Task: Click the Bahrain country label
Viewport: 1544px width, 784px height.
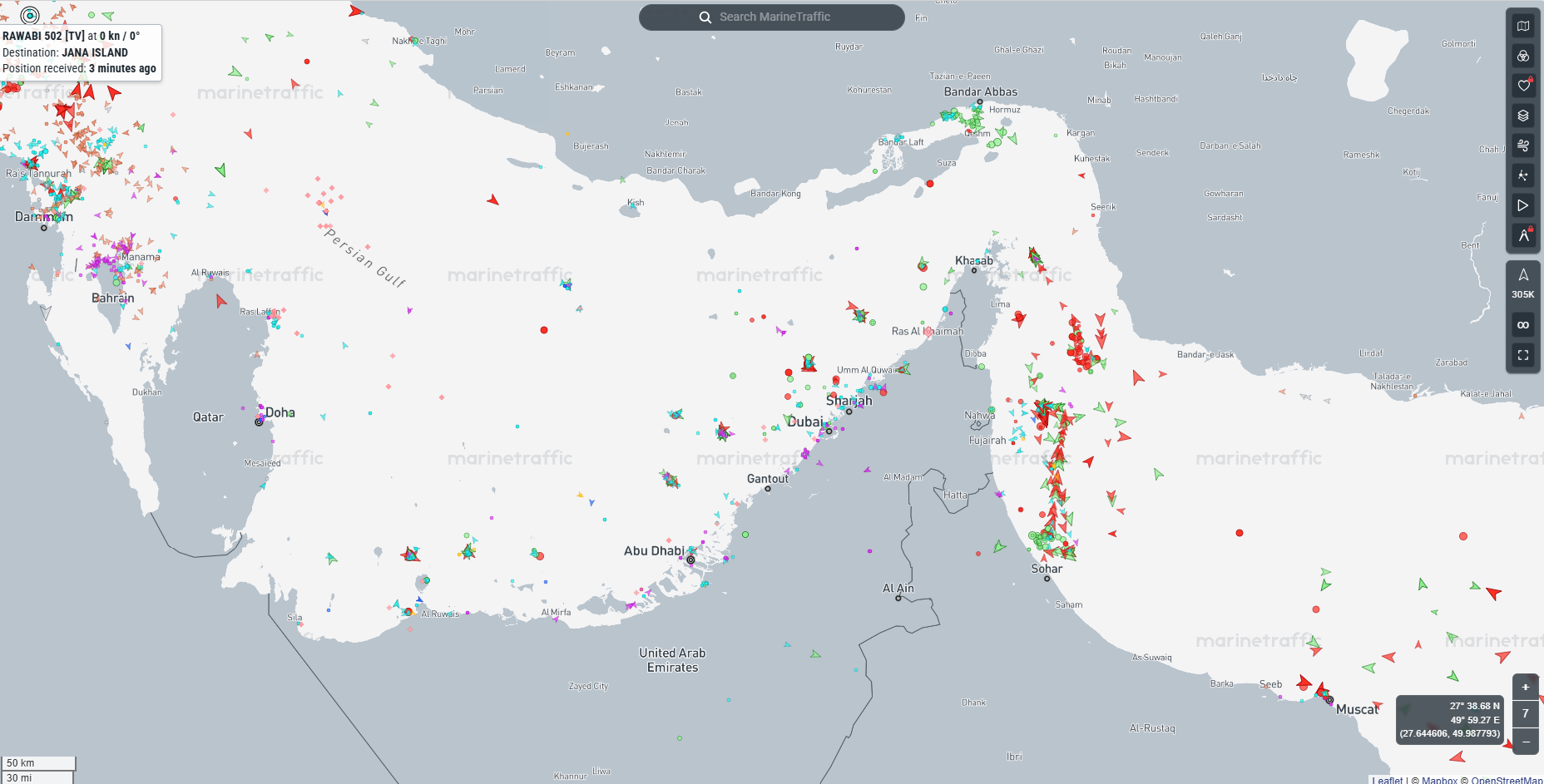Action: [x=112, y=298]
